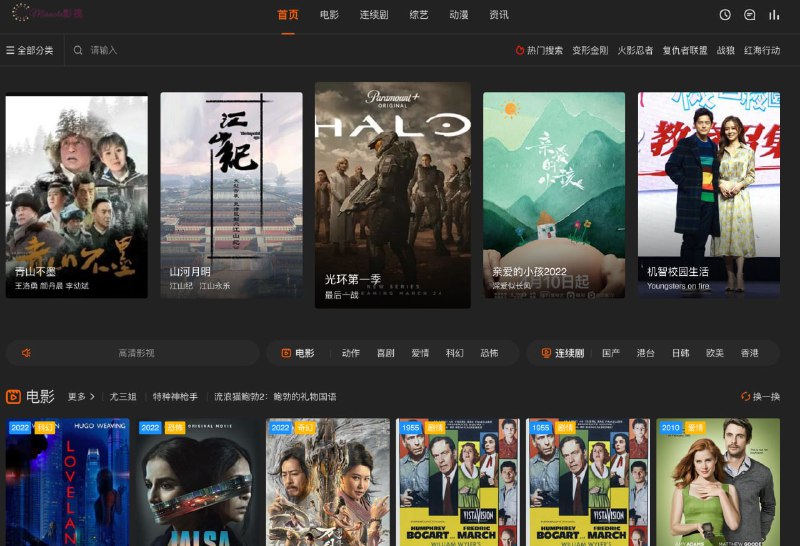Open 特种神枪手 movie link
Viewport: 800px width, 546px height.
(175, 396)
